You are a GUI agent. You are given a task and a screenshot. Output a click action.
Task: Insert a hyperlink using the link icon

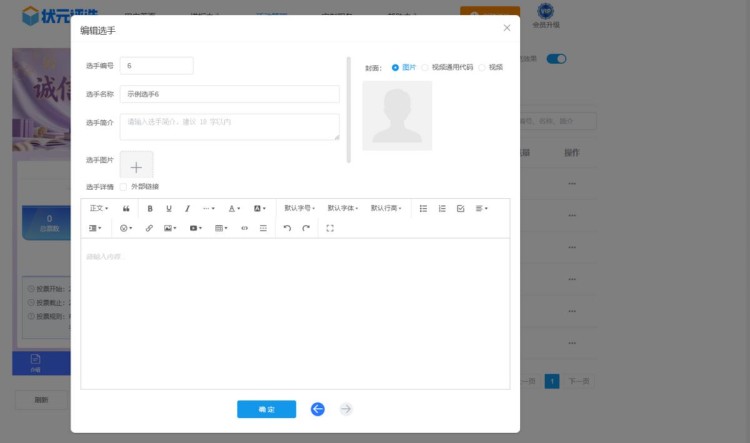(149, 228)
